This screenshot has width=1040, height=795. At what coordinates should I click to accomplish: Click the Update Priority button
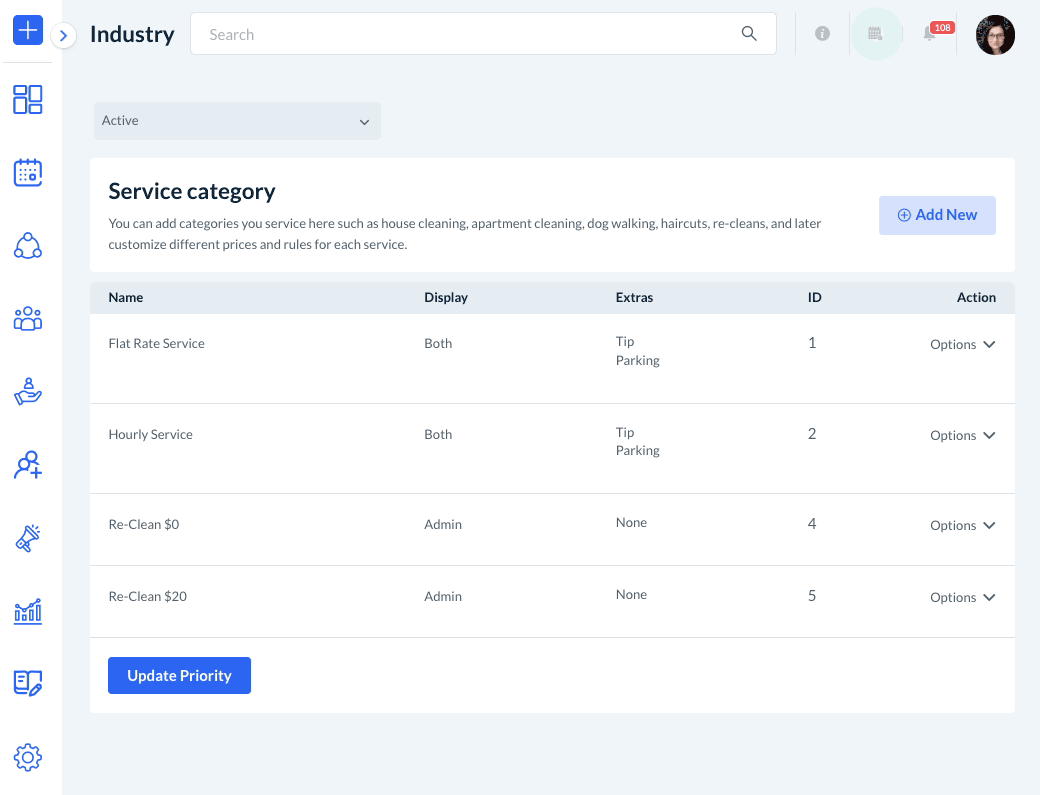179,676
